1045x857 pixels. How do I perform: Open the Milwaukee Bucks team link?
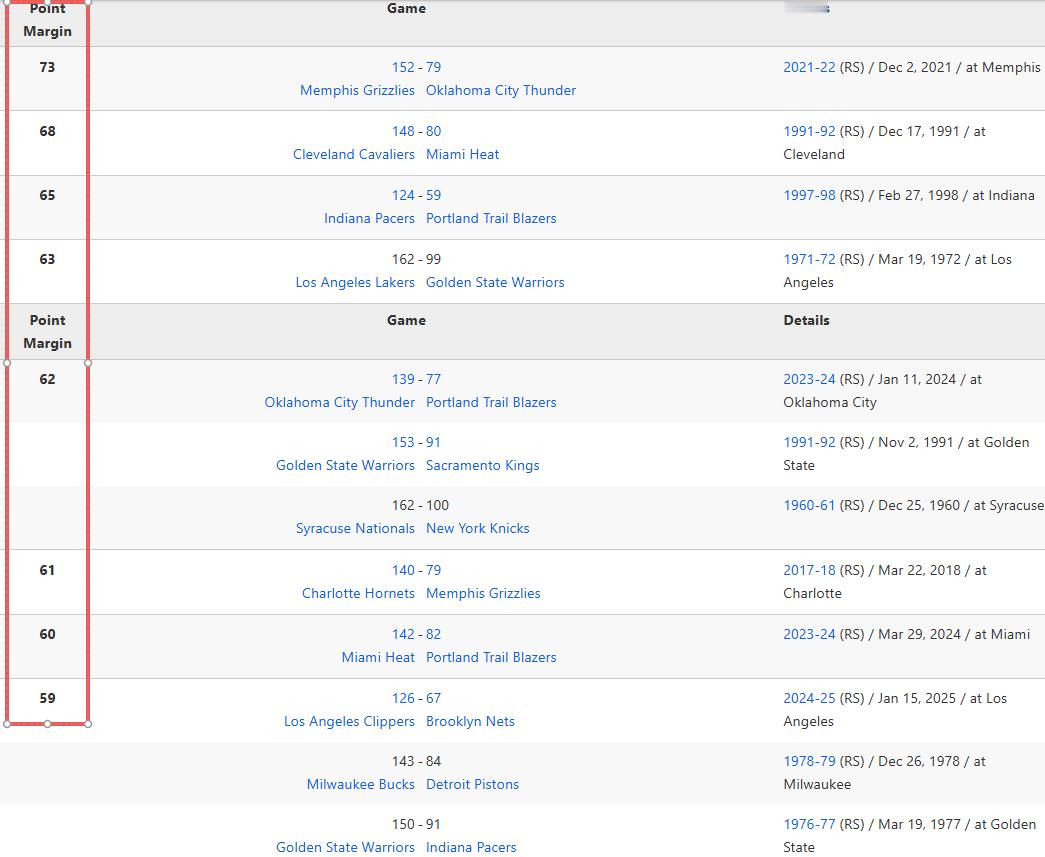click(x=360, y=784)
